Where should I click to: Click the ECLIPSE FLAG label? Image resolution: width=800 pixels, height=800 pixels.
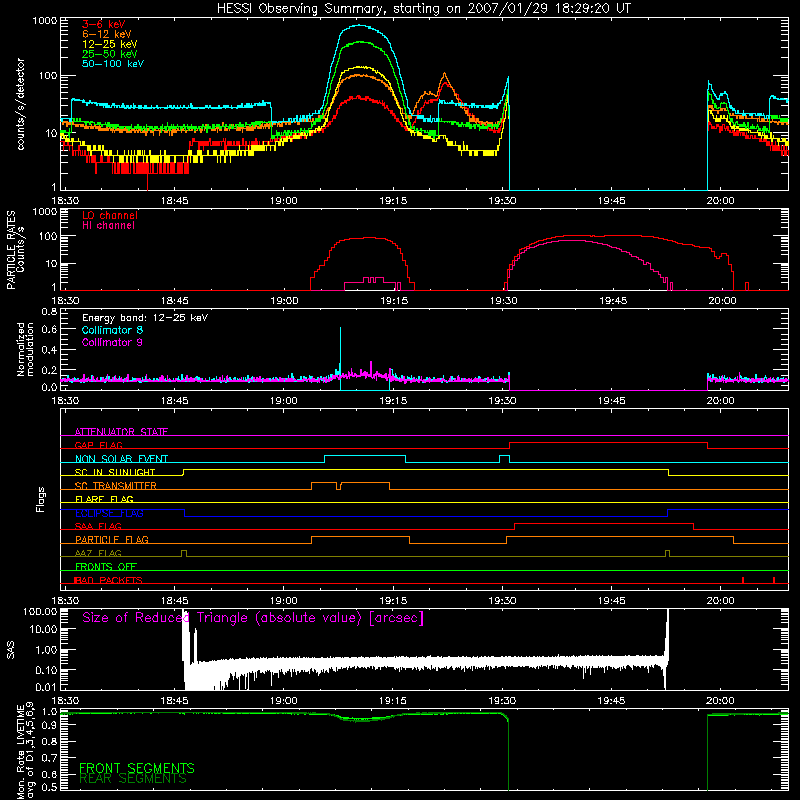click(109, 513)
